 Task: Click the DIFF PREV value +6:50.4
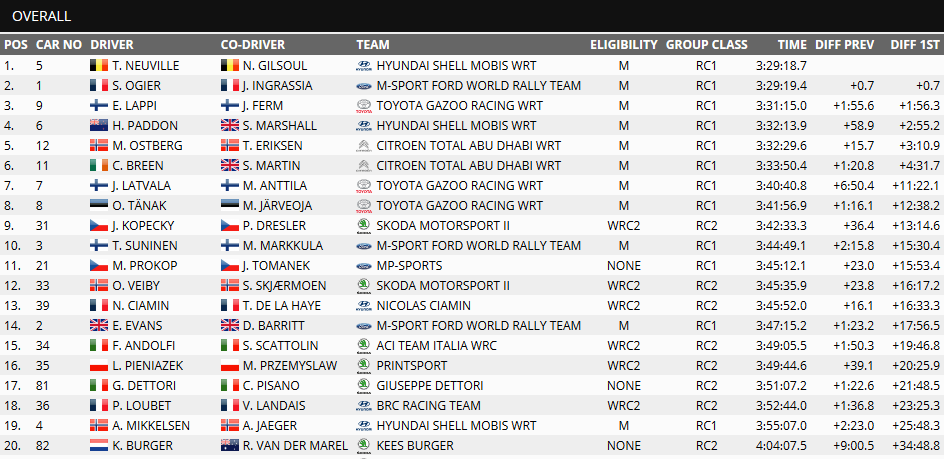854,186
